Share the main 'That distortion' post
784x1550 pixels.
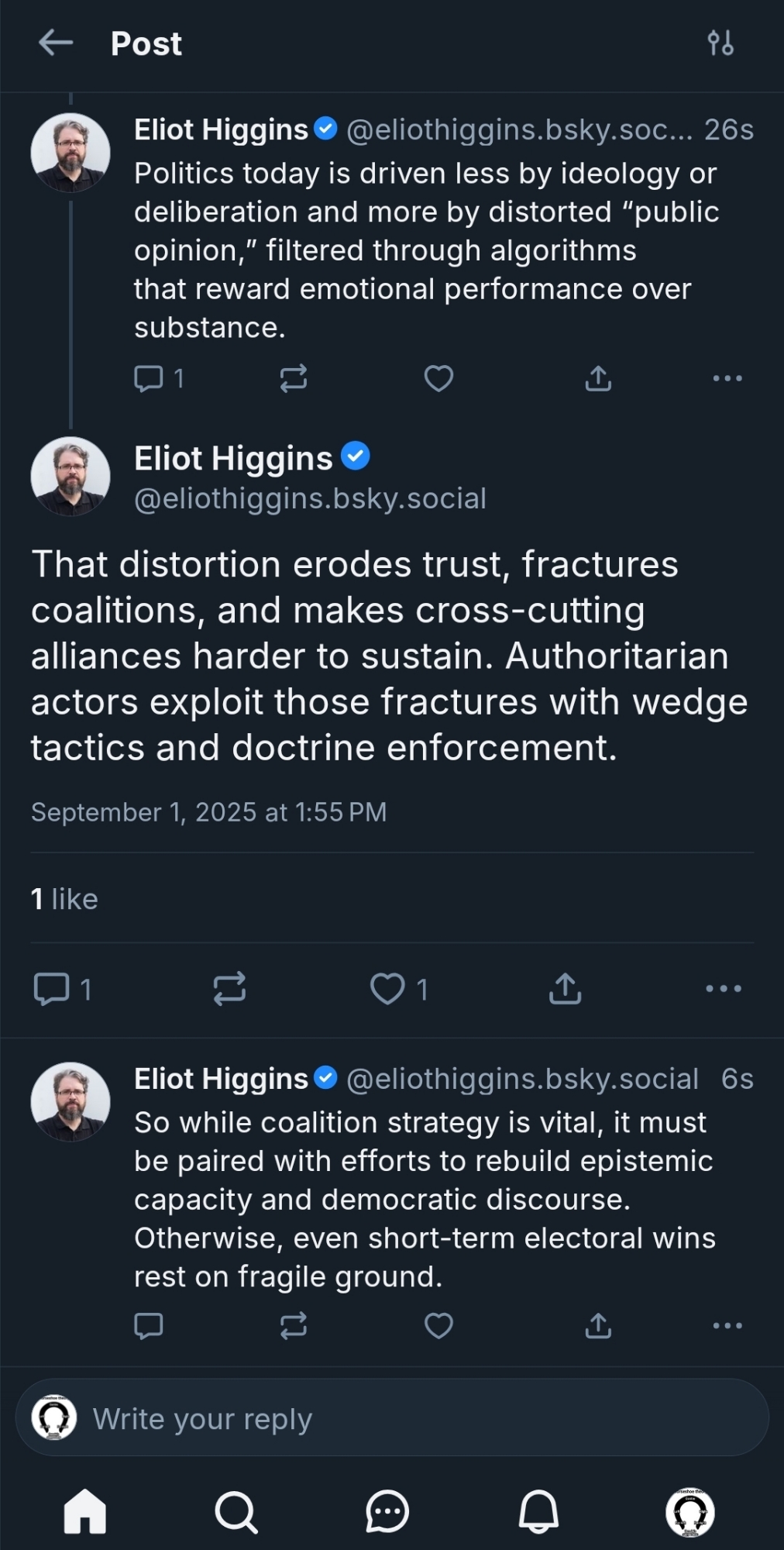pyautogui.click(x=565, y=988)
